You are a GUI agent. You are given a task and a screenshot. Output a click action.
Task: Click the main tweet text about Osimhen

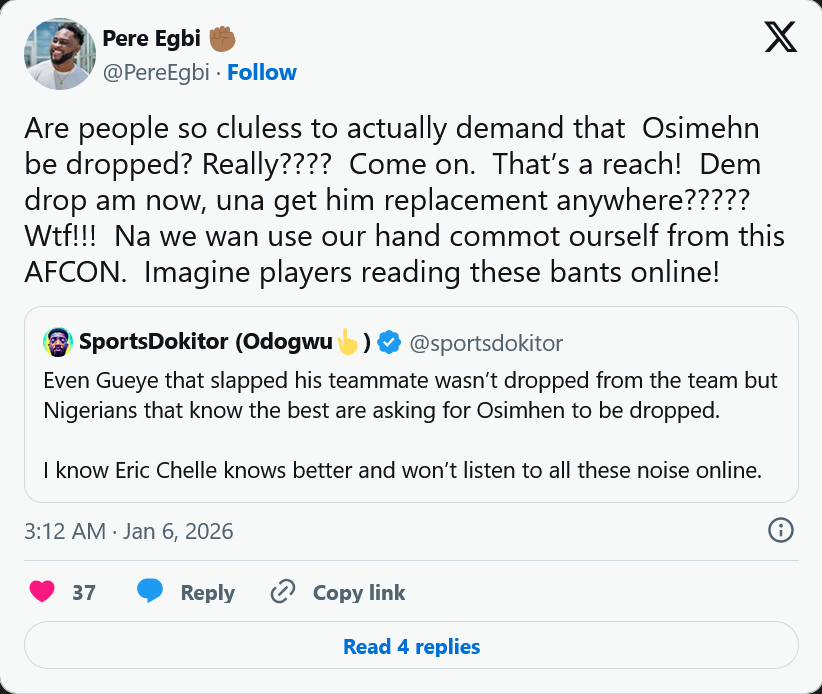point(404,201)
